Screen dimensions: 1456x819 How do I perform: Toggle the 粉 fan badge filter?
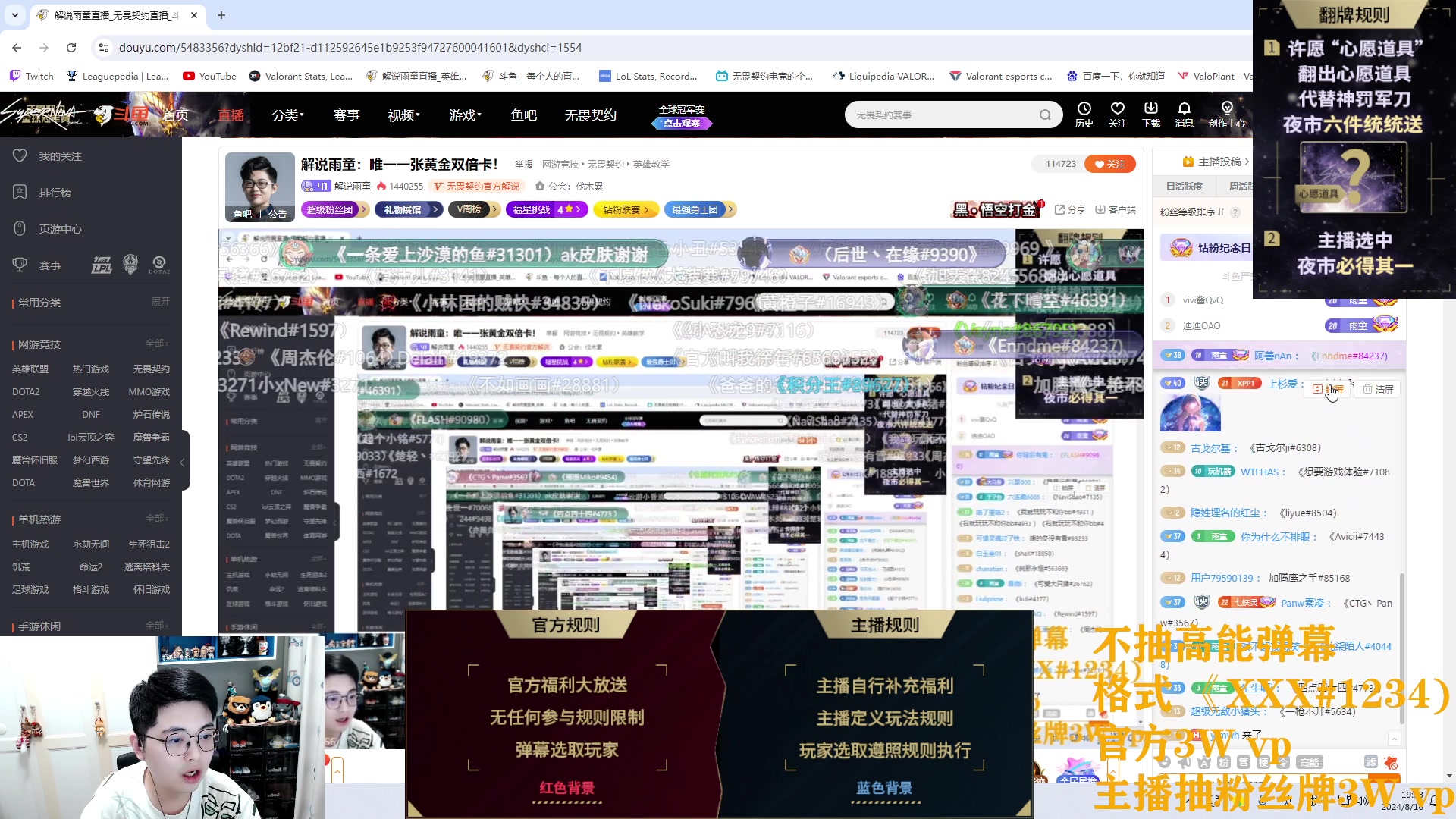click(1224, 762)
